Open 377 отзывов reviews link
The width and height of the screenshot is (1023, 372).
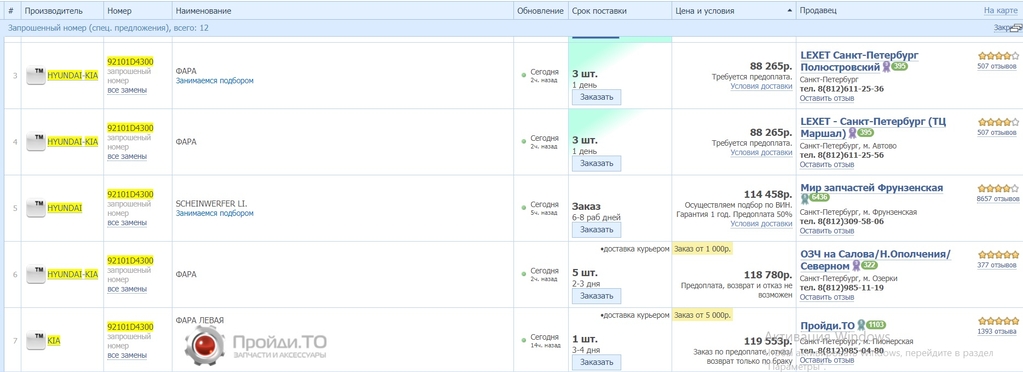click(x=997, y=265)
